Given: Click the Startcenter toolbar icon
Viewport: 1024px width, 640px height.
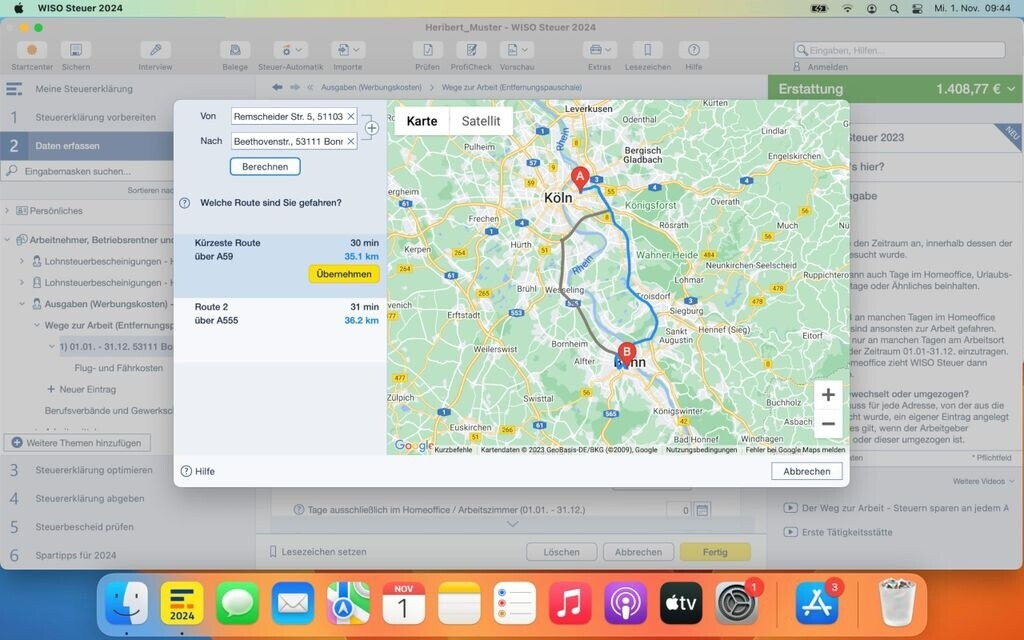Looking at the screenshot, I should pyautogui.click(x=32, y=50).
